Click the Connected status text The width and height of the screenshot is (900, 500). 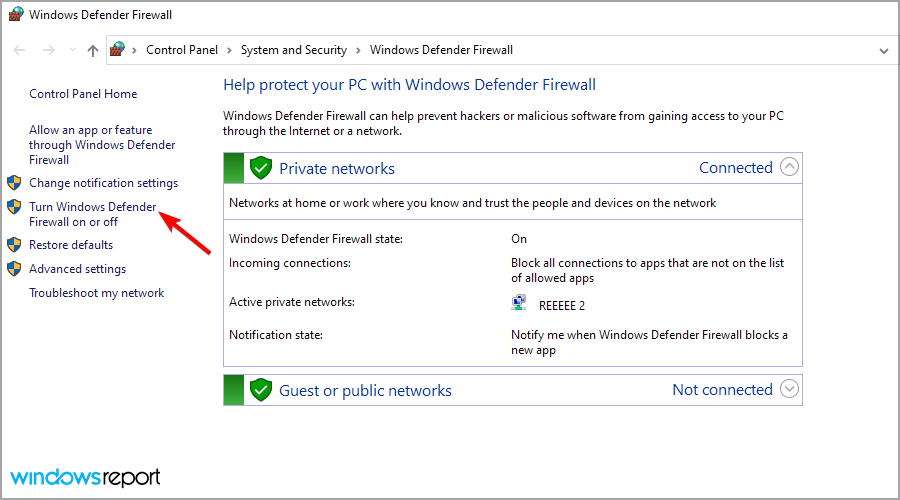[x=736, y=168]
